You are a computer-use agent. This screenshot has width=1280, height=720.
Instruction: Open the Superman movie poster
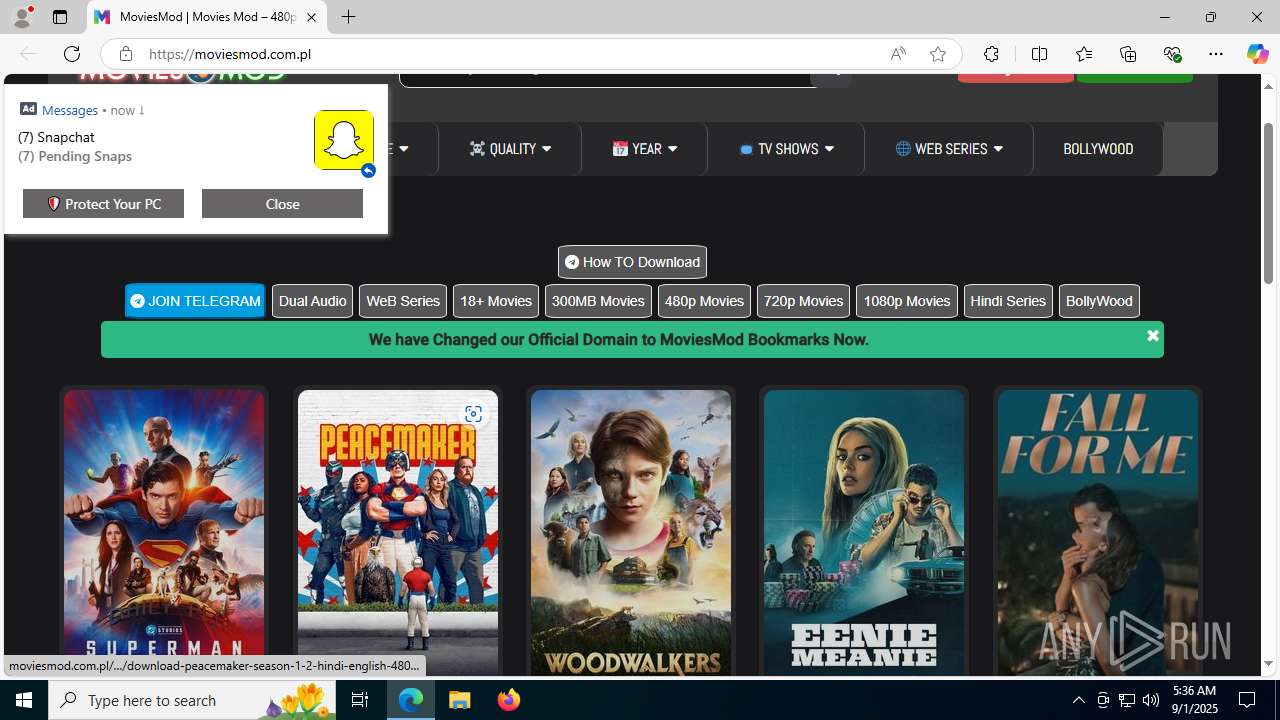[164, 533]
